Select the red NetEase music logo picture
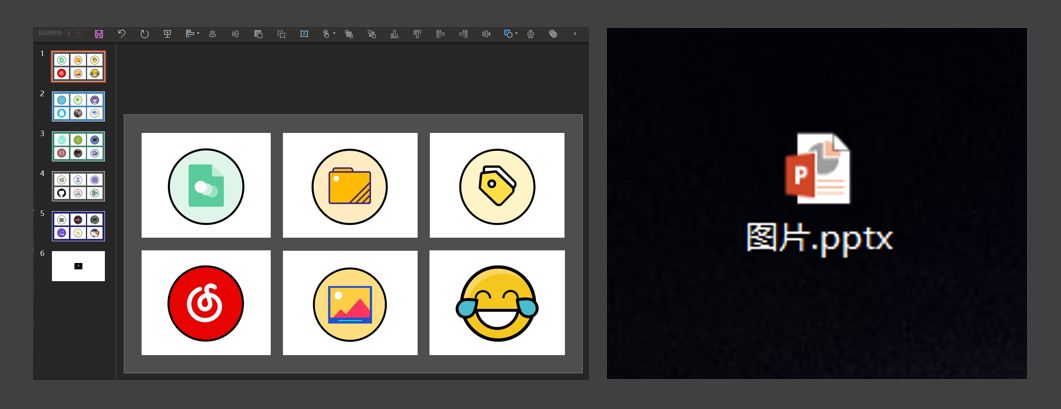Image resolution: width=1061 pixels, height=409 pixels. [206, 303]
